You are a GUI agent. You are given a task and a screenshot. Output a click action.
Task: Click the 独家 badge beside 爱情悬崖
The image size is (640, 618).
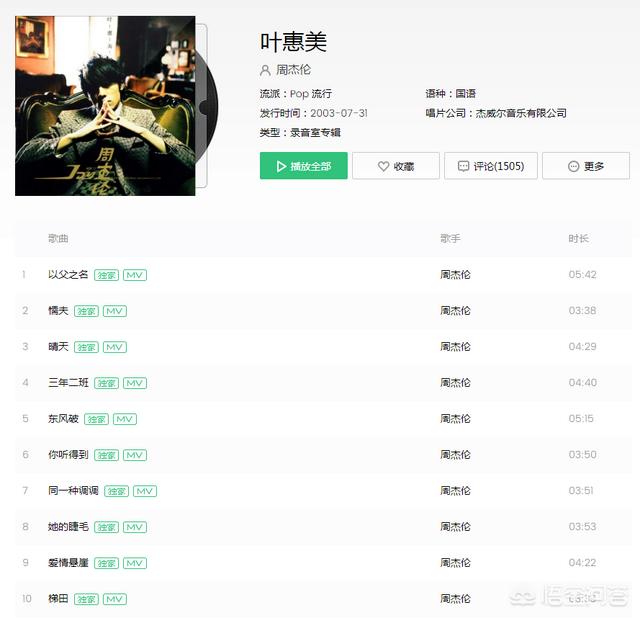click(x=107, y=563)
